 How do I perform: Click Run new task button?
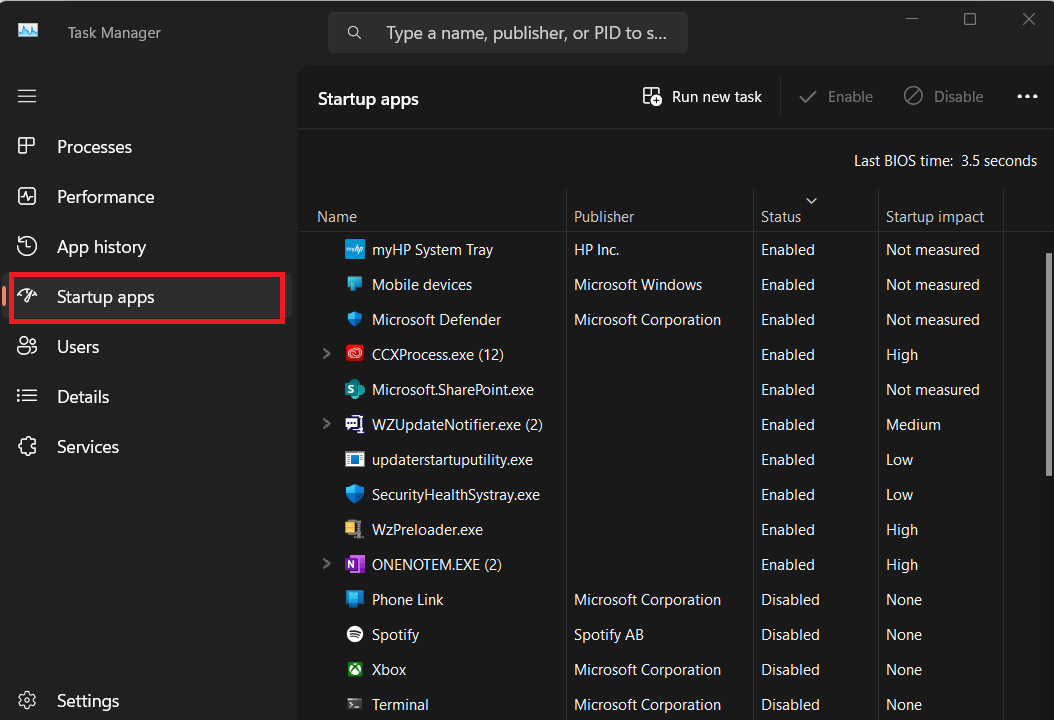click(x=702, y=97)
